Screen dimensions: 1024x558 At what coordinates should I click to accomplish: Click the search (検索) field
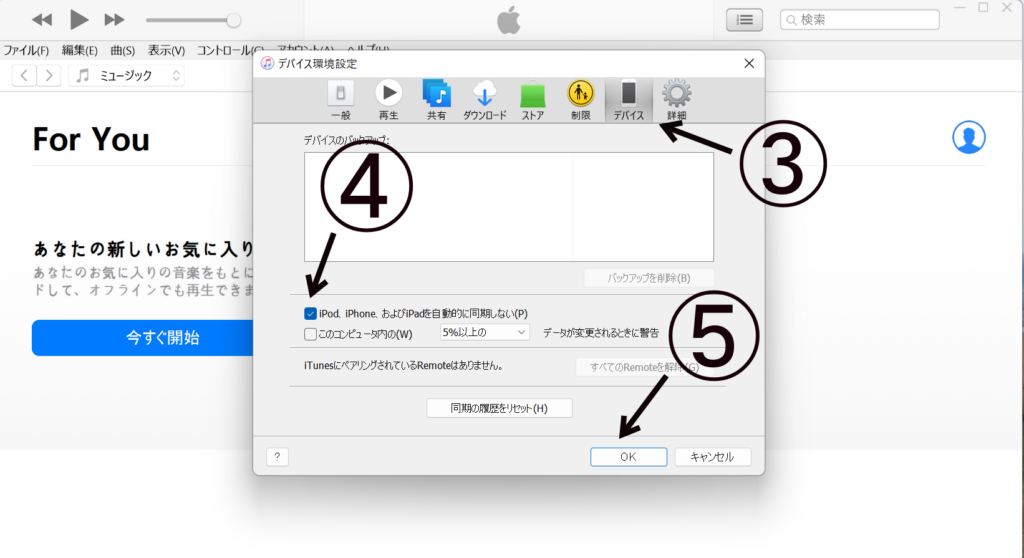coord(859,20)
